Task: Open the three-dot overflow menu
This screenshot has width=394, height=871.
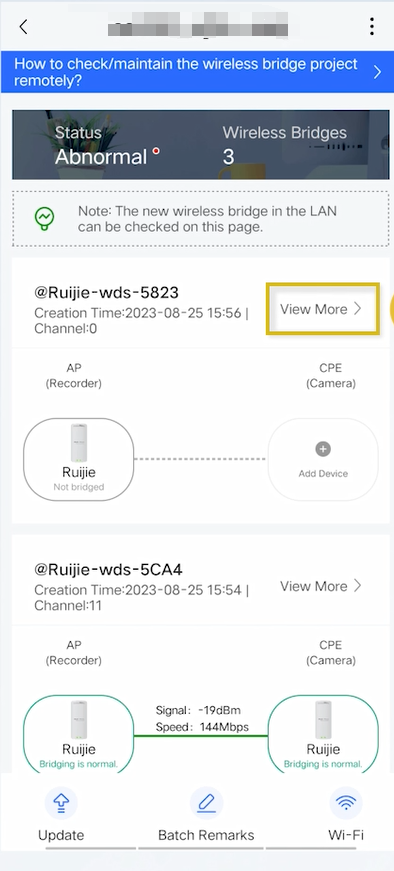Action: click(372, 26)
